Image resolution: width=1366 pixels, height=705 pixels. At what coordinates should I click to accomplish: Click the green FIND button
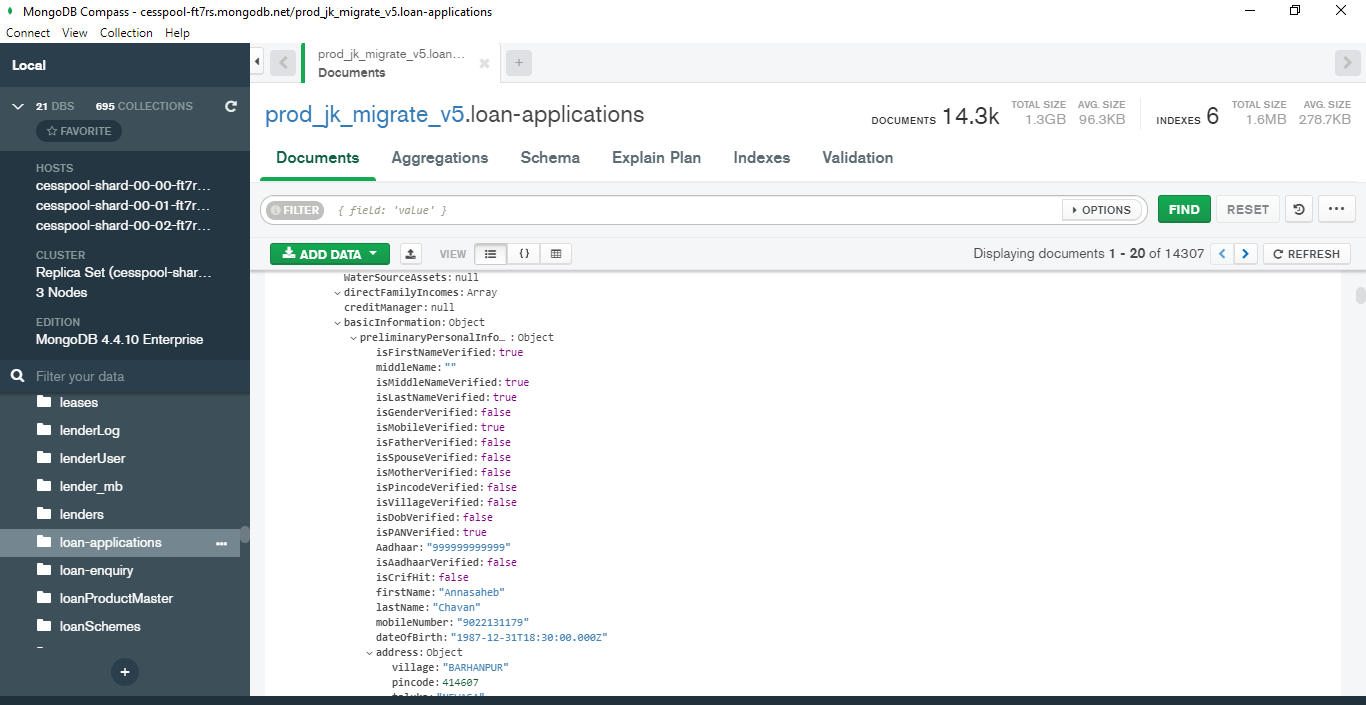tap(1184, 210)
